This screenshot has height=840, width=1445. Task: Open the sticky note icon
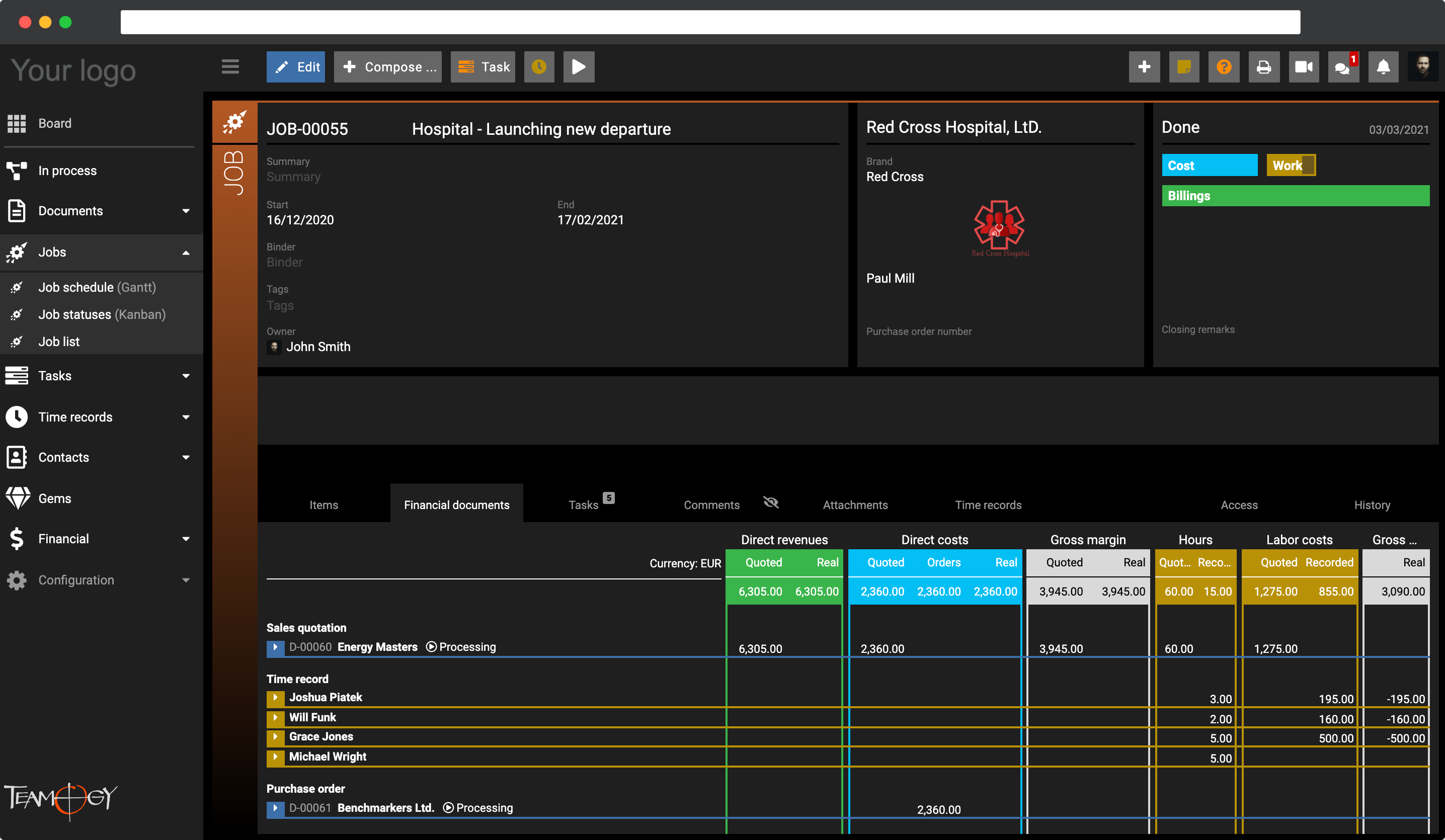click(1184, 67)
